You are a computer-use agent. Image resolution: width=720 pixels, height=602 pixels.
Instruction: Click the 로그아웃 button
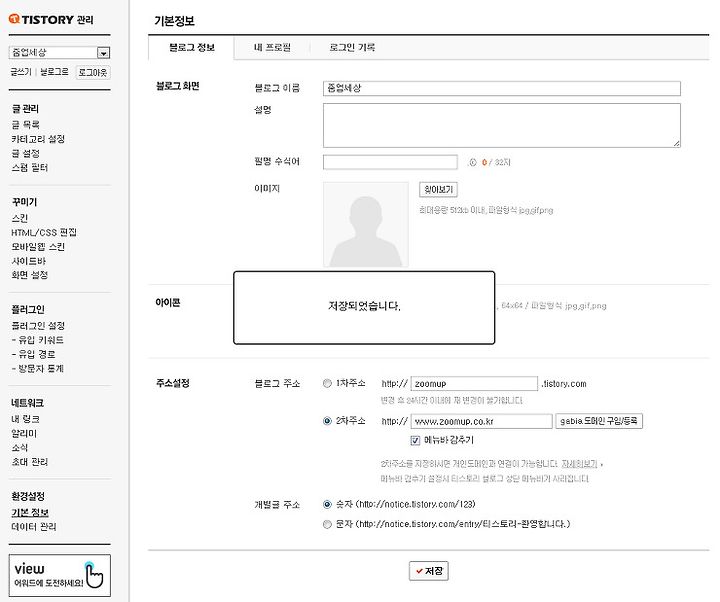pos(93,73)
